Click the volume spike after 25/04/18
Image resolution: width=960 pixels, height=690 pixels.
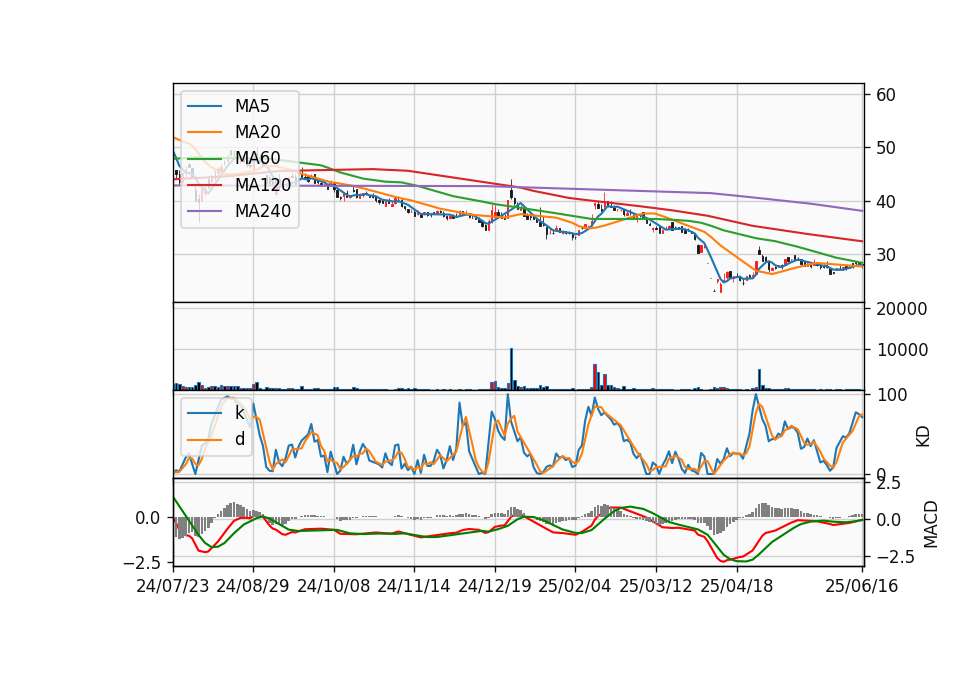pyautogui.click(x=759, y=380)
